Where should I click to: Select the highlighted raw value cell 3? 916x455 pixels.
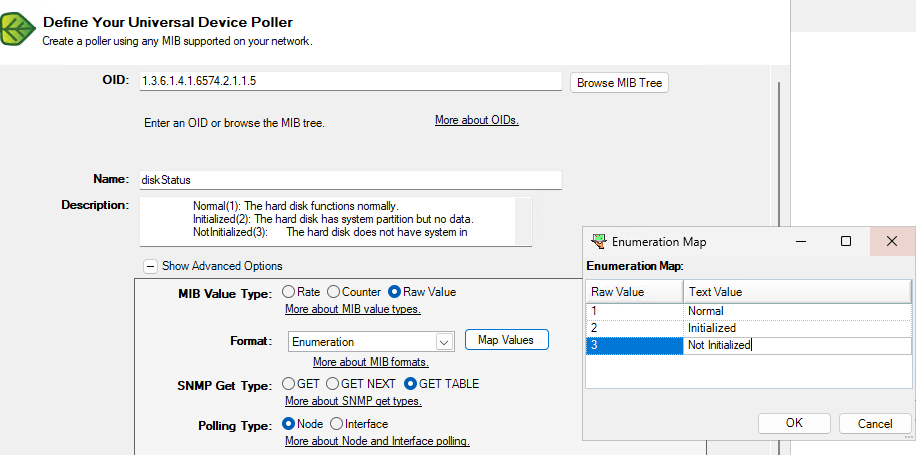pyautogui.click(x=635, y=345)
